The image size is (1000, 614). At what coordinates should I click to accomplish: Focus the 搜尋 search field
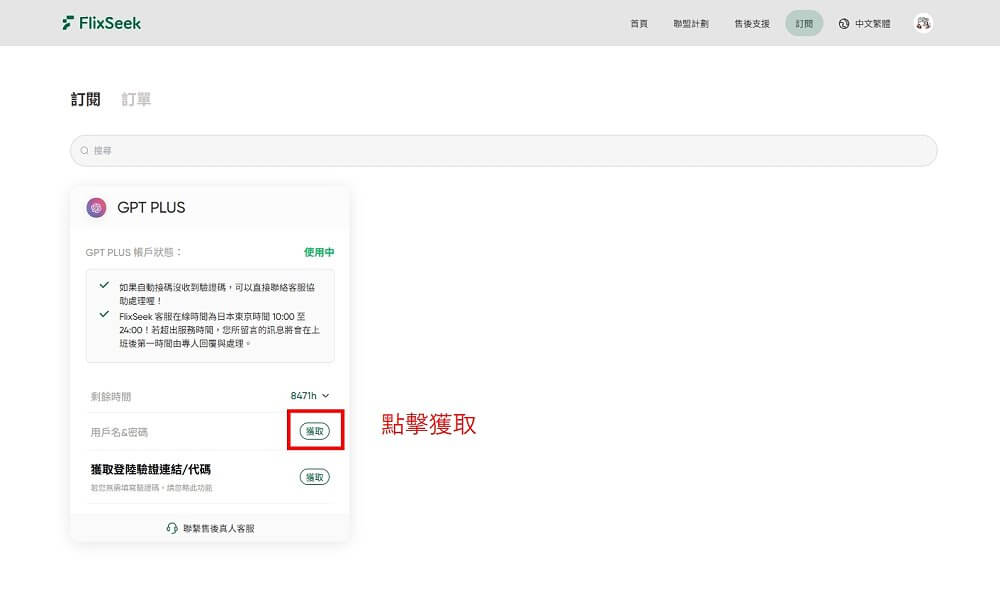tap(504, 150)
